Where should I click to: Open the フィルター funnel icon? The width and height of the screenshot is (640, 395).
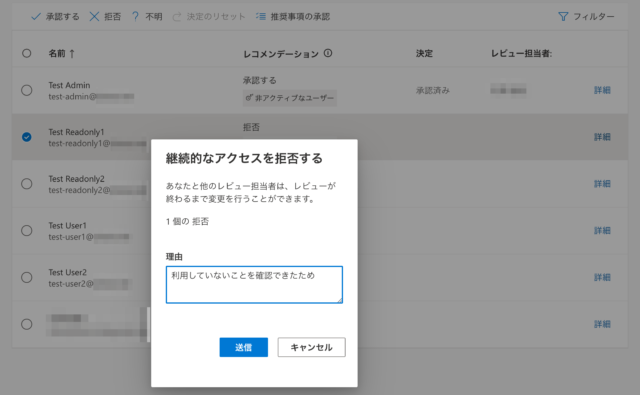(563, 17)
